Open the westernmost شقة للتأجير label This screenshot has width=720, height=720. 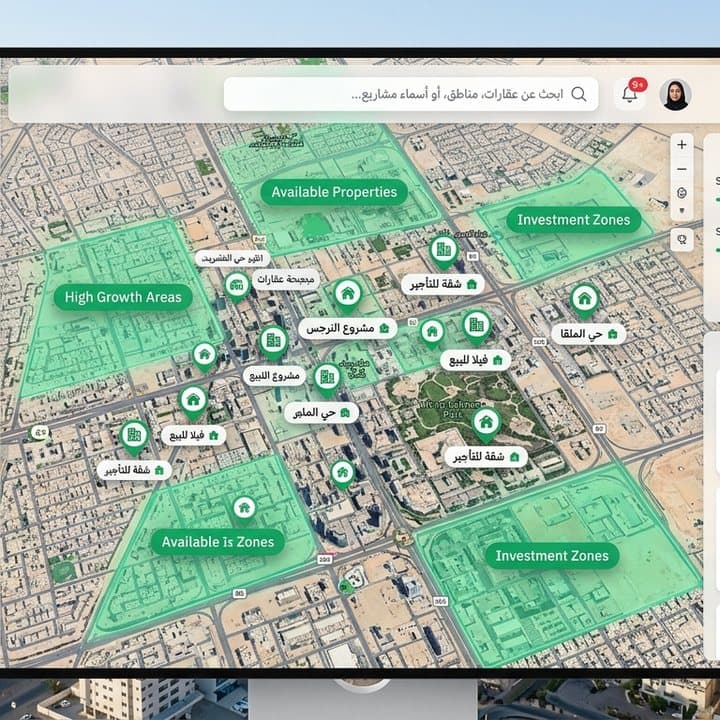pos(134,470)
